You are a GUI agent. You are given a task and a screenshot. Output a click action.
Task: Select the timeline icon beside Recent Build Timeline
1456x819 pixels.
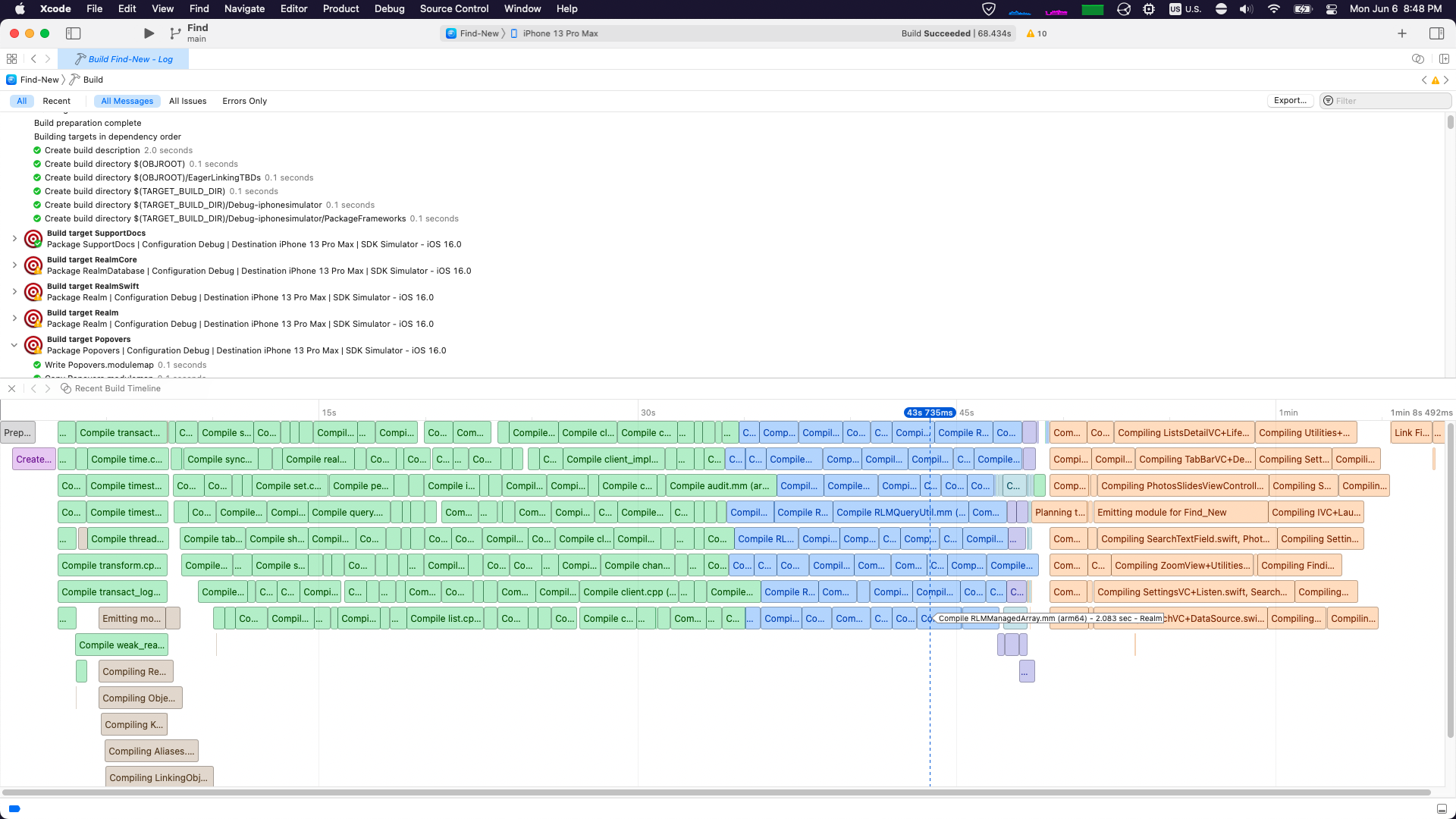[66, 388]
